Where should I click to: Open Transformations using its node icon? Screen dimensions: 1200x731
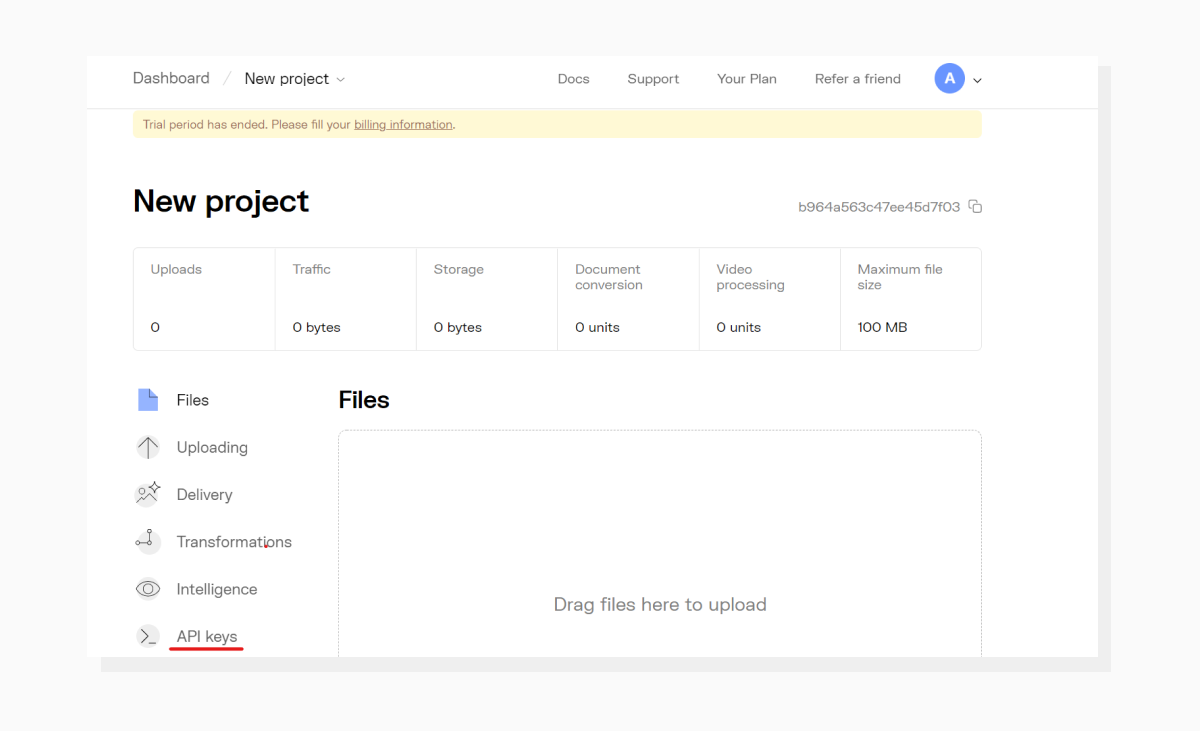(x=147, y=541)
